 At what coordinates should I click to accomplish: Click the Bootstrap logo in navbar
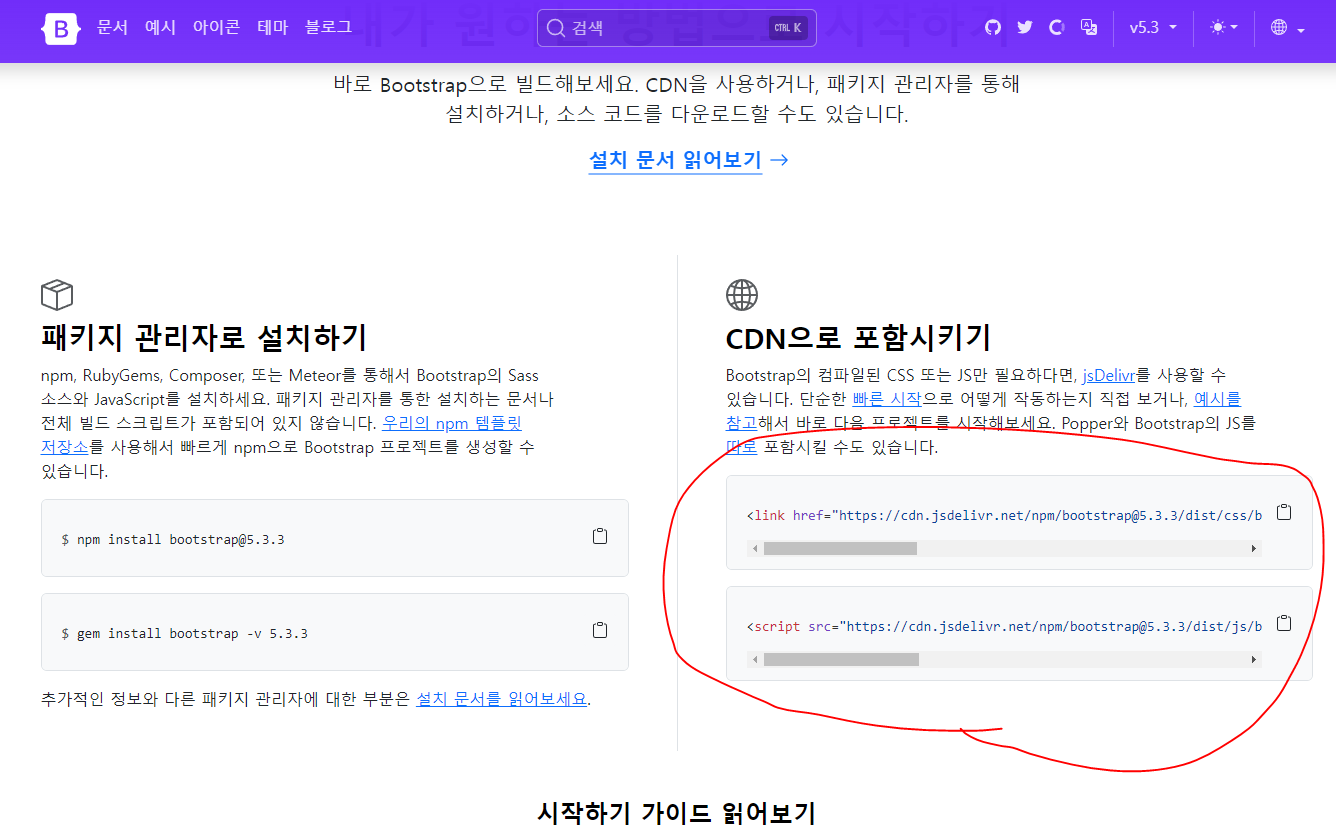click(x=60, y=28)
